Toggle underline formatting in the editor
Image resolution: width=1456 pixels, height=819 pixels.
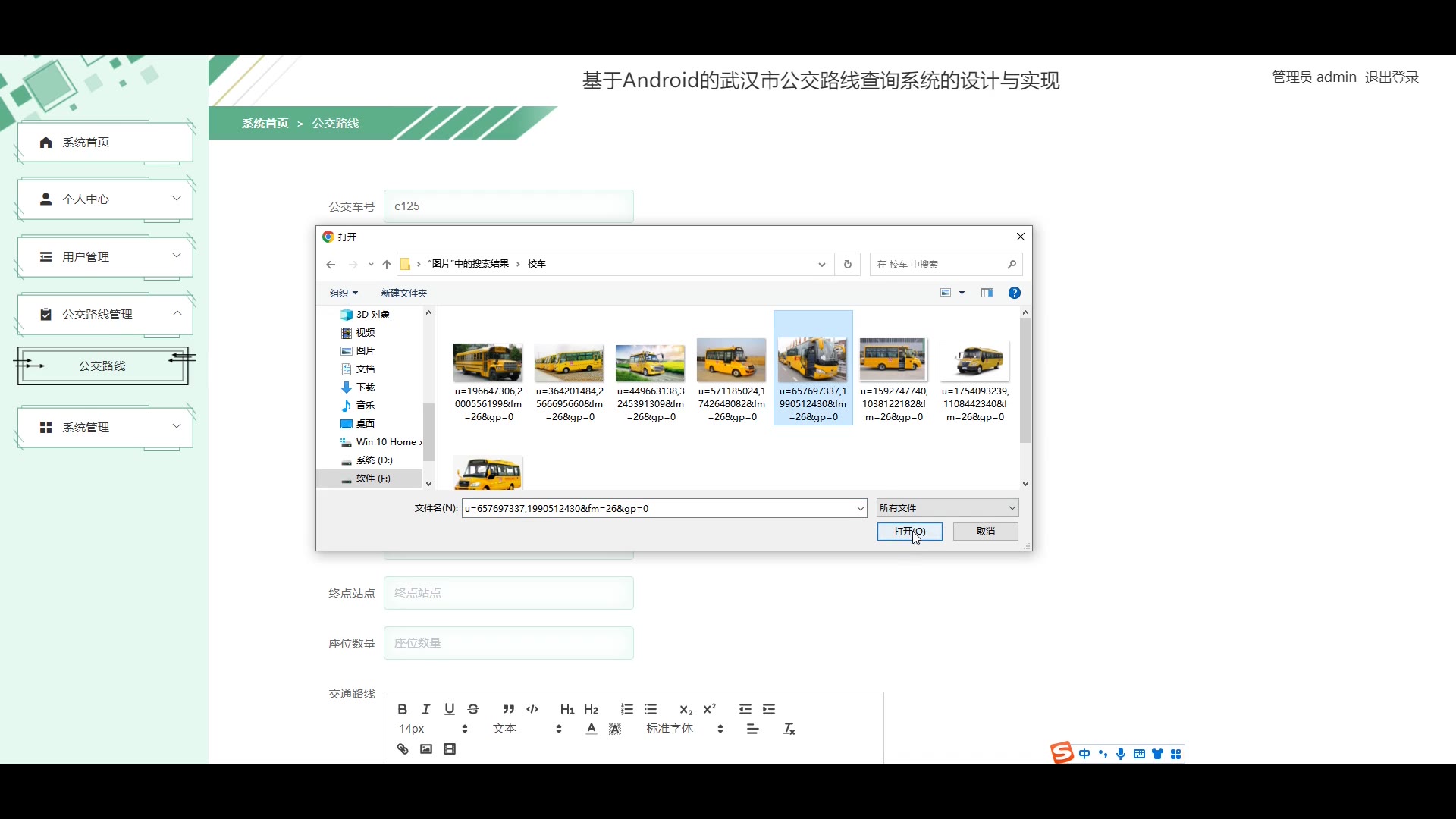pyautogui.click(x=450, y=709)
